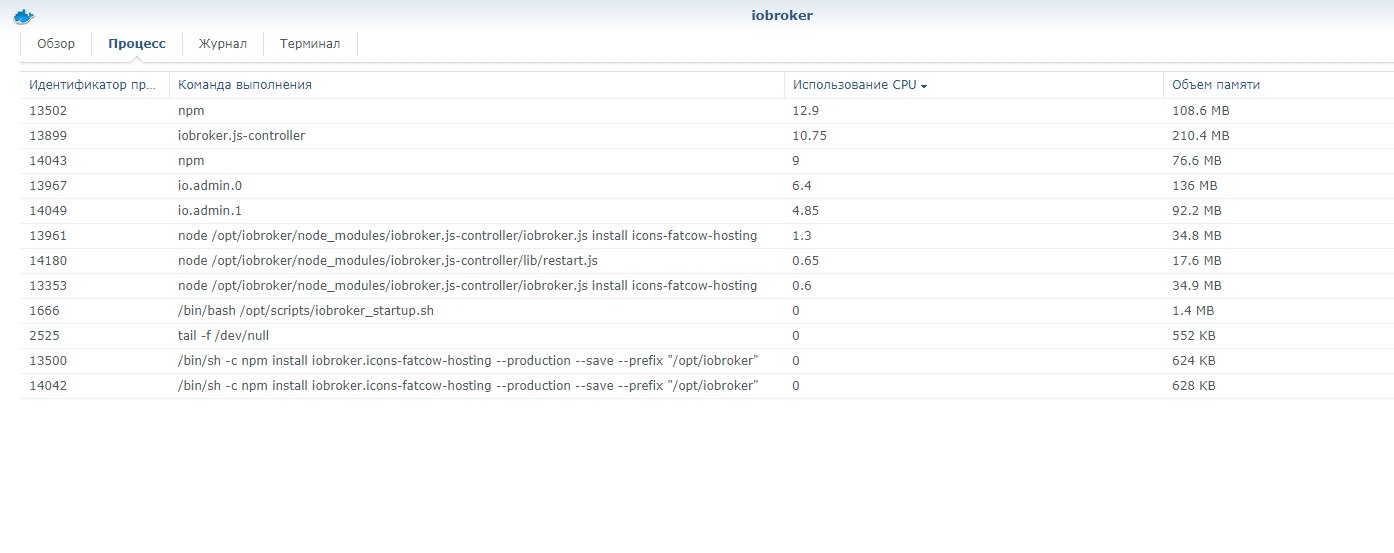Screen dimensions: 1394x553
Task: Click CPU usage value 1.3
Action: (801, 235)
